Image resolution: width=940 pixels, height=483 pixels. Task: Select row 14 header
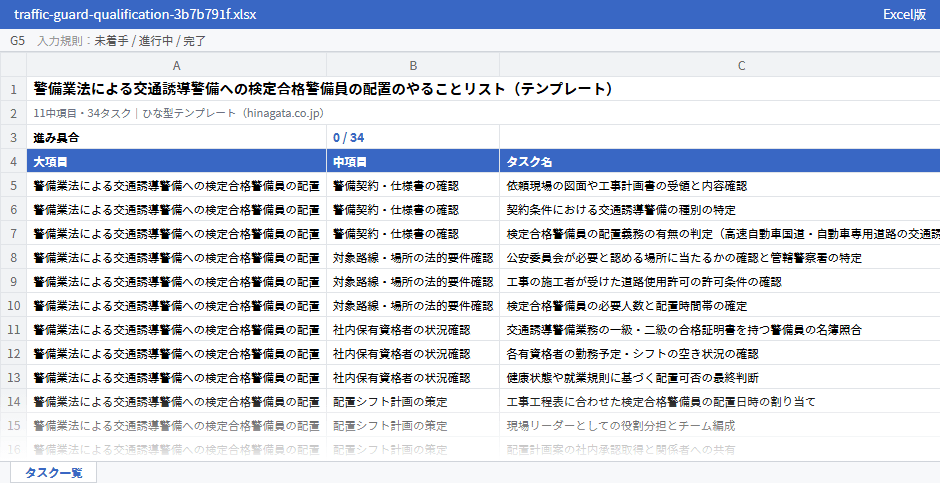click(13, 402)
